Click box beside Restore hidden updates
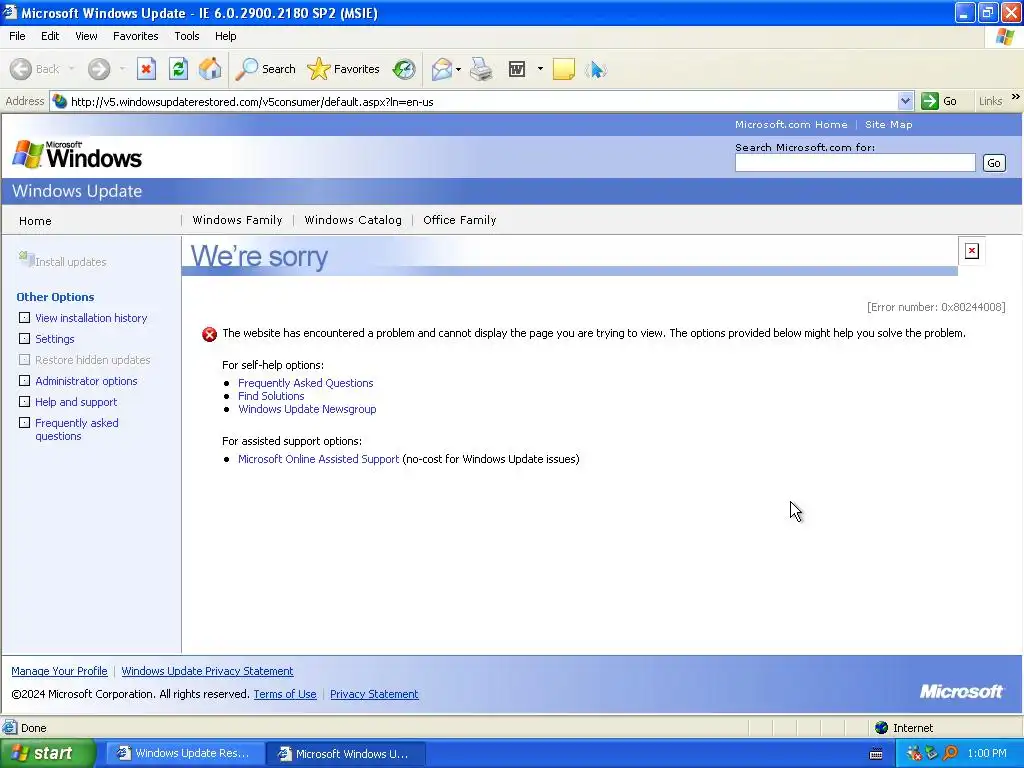1024x768 pixels. click(x=24, y=360)
